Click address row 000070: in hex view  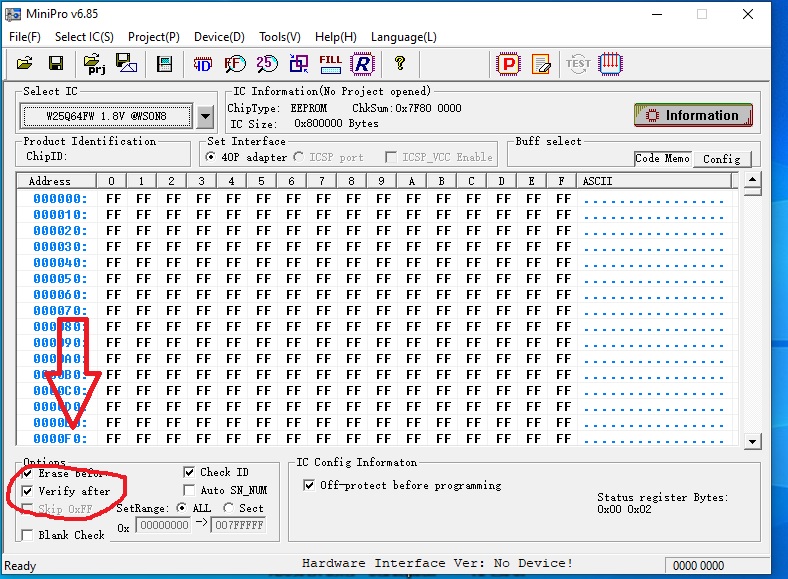pyautogui.click(x=60, y=311)
